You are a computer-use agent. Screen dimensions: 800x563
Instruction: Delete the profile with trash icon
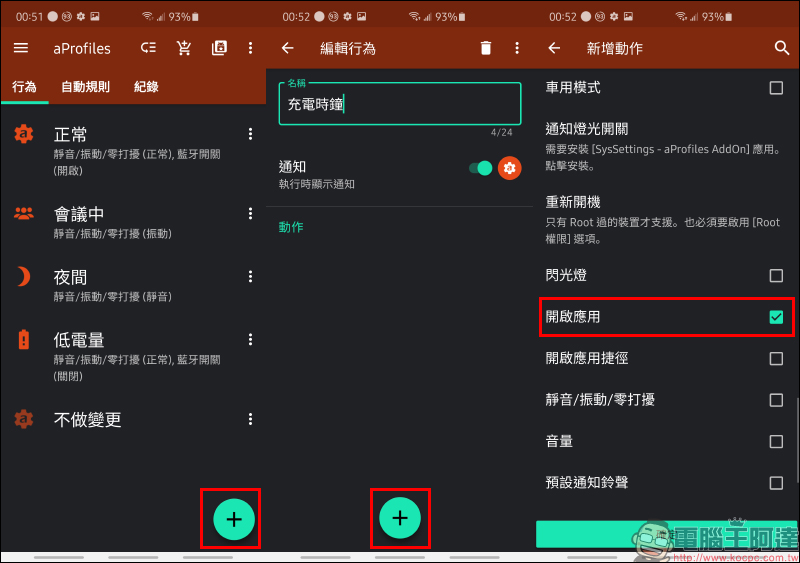point(486,48)
